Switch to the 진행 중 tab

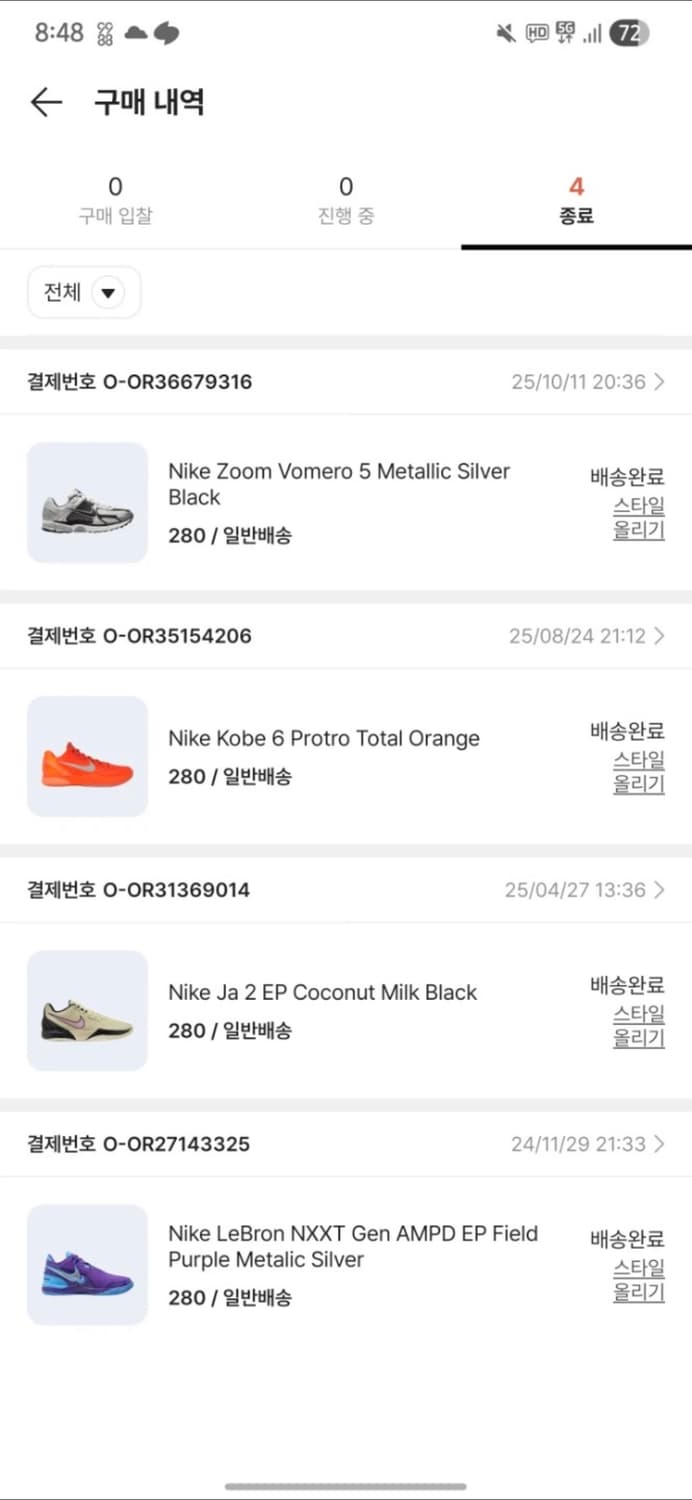coord(345,197)
